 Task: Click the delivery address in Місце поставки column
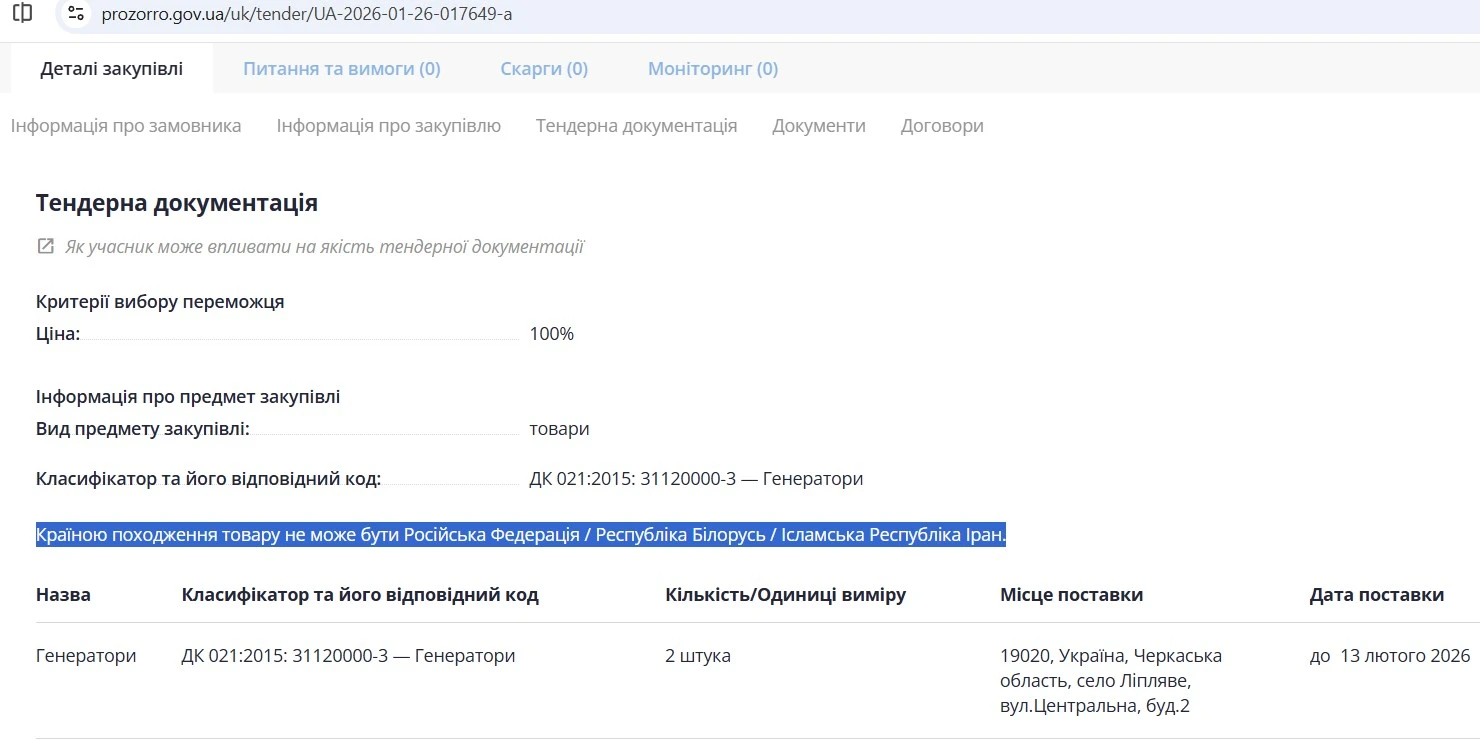point(1110,681)
